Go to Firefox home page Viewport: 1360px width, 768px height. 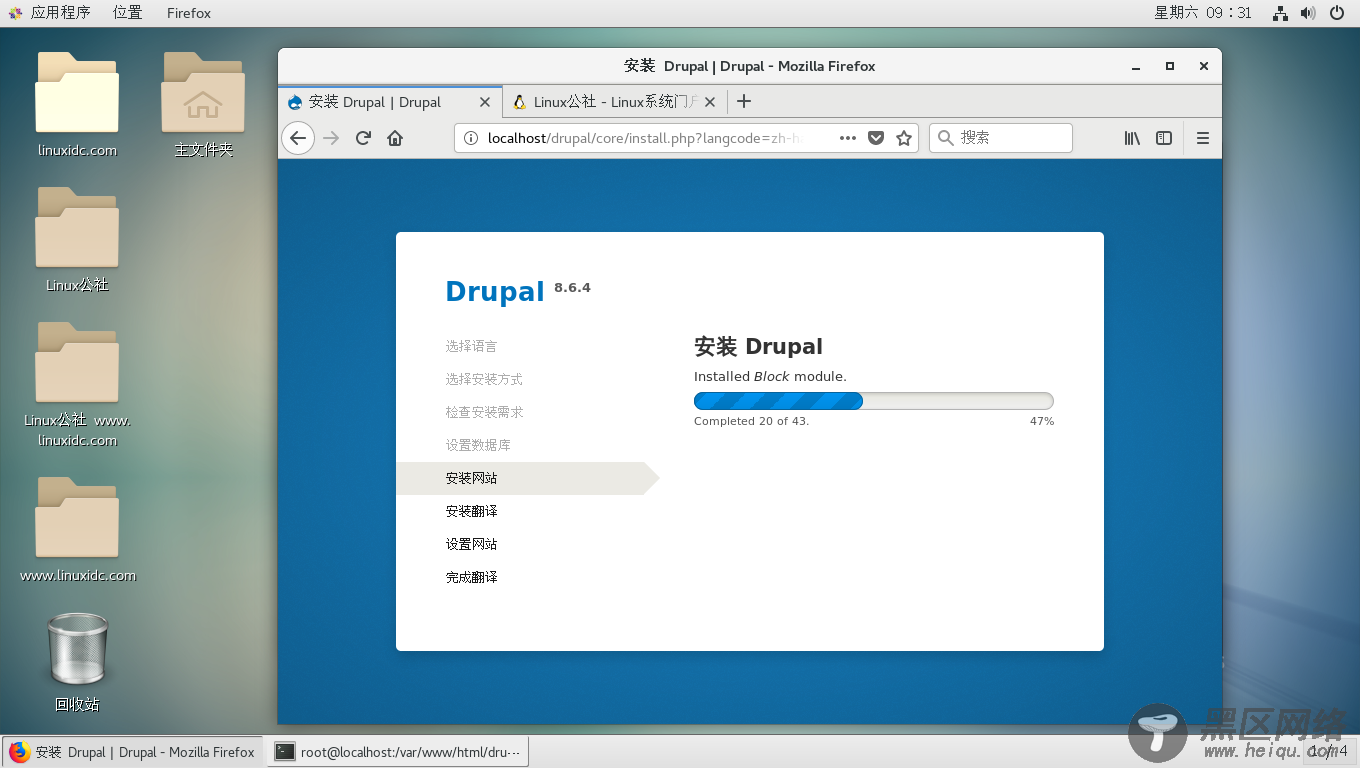coord(395,138)
